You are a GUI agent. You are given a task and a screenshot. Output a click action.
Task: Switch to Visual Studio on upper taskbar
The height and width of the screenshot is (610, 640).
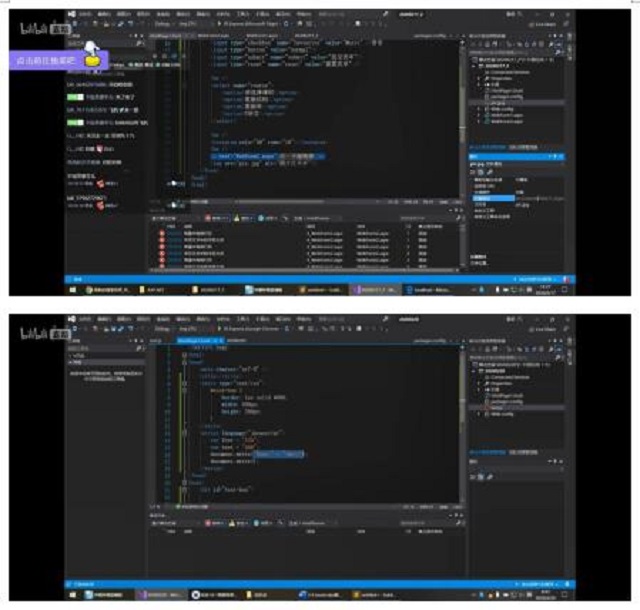374,289
